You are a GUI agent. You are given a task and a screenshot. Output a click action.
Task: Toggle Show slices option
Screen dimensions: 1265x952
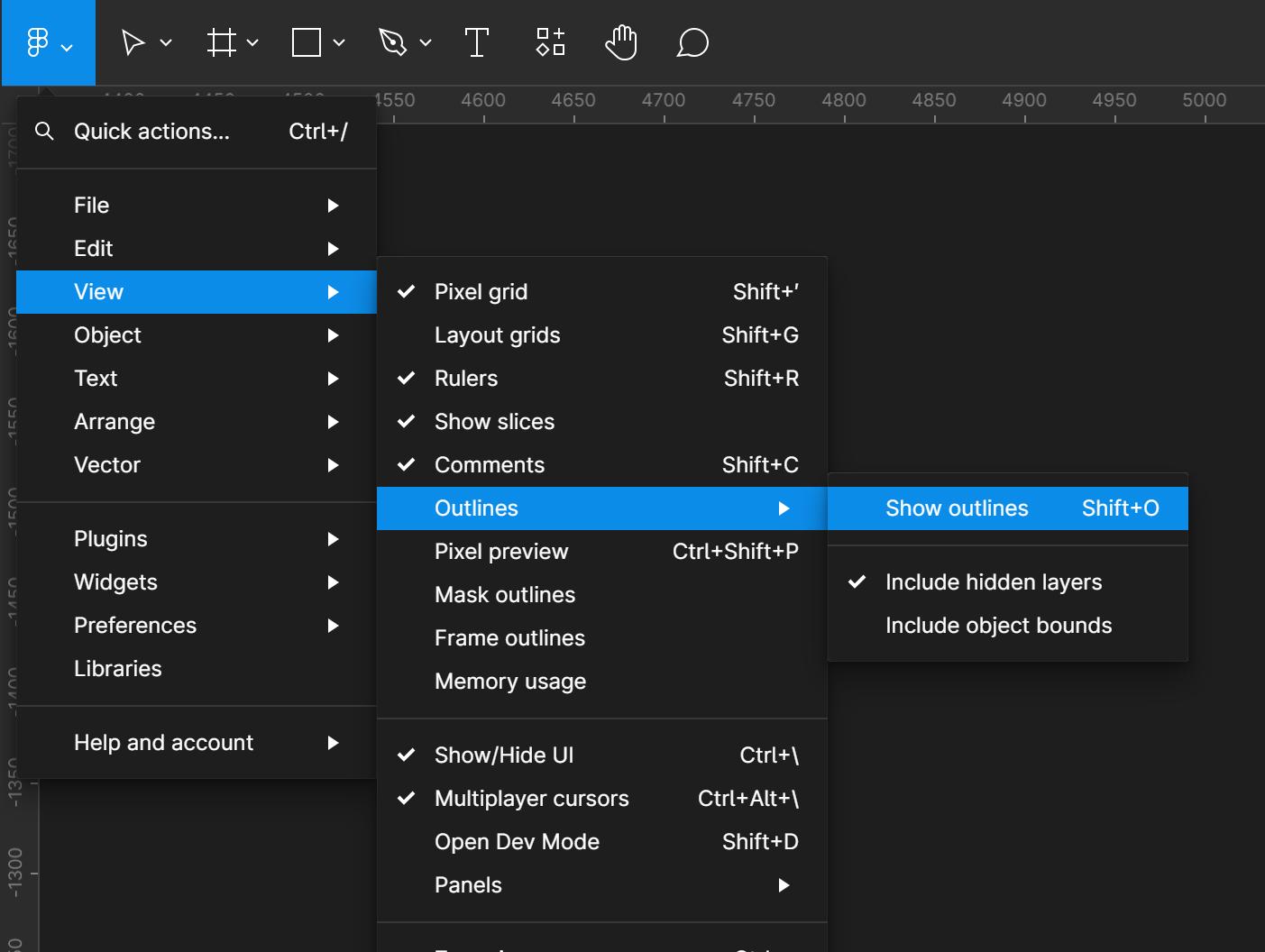tap(602, 422)
